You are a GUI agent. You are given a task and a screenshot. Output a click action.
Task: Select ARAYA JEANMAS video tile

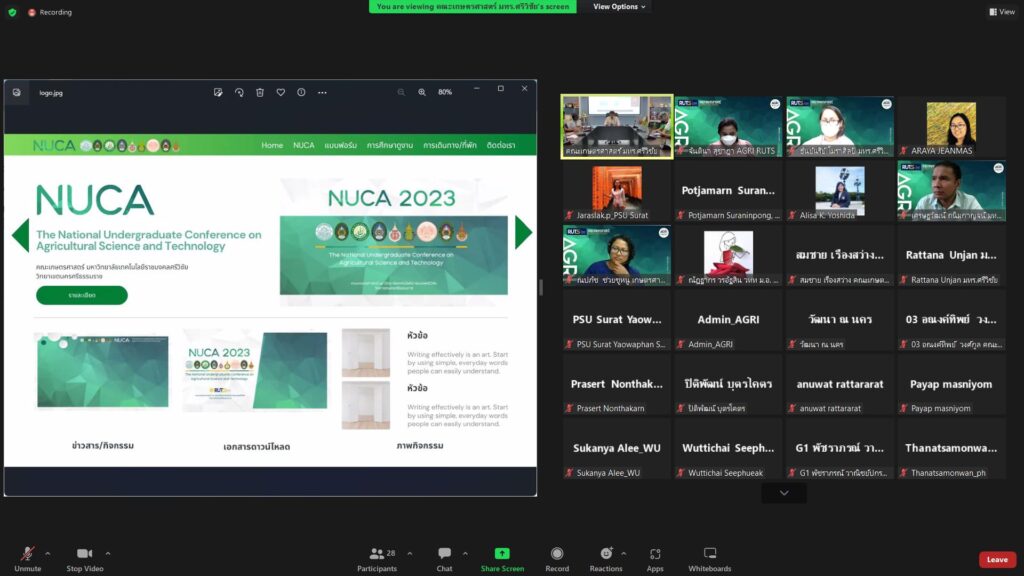coord(952,126)
